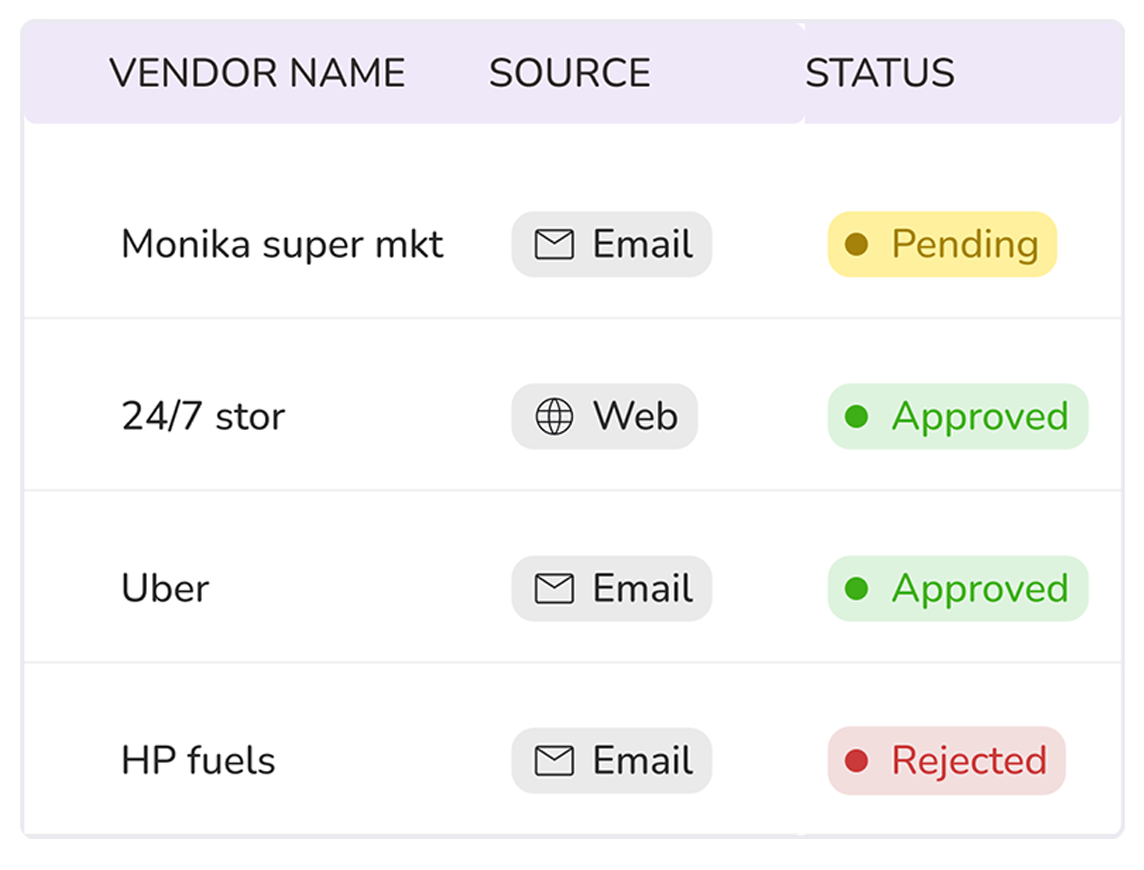This screenshot has height=870, width=1144.
Task: Click the red dot in Rejected badge
Action: (856, 761)
